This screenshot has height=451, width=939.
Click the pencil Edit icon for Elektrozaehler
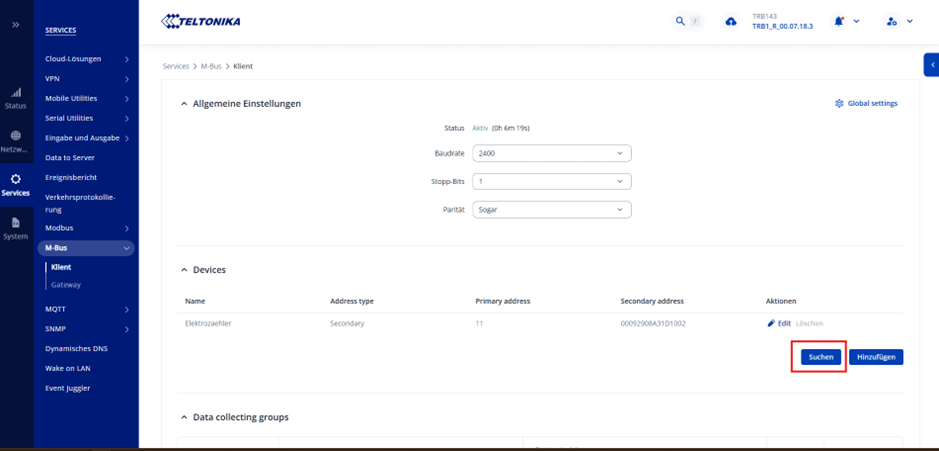pos(771,323)
